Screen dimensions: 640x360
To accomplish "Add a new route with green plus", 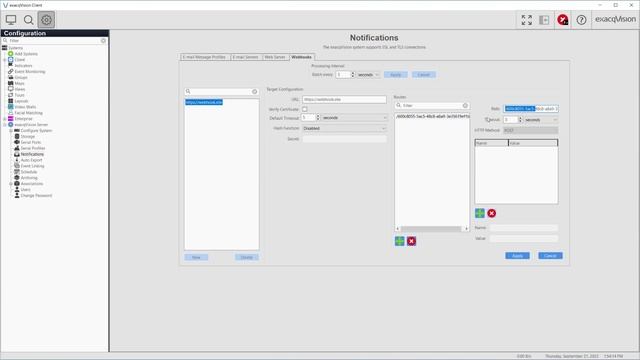I will point(400,241).
